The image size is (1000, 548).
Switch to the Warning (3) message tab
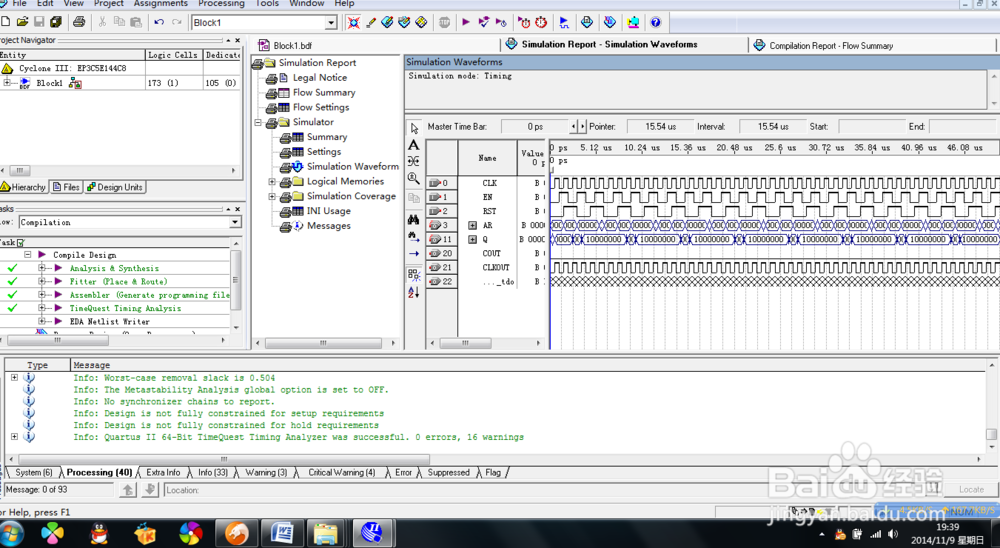click(x=266, y=473)
